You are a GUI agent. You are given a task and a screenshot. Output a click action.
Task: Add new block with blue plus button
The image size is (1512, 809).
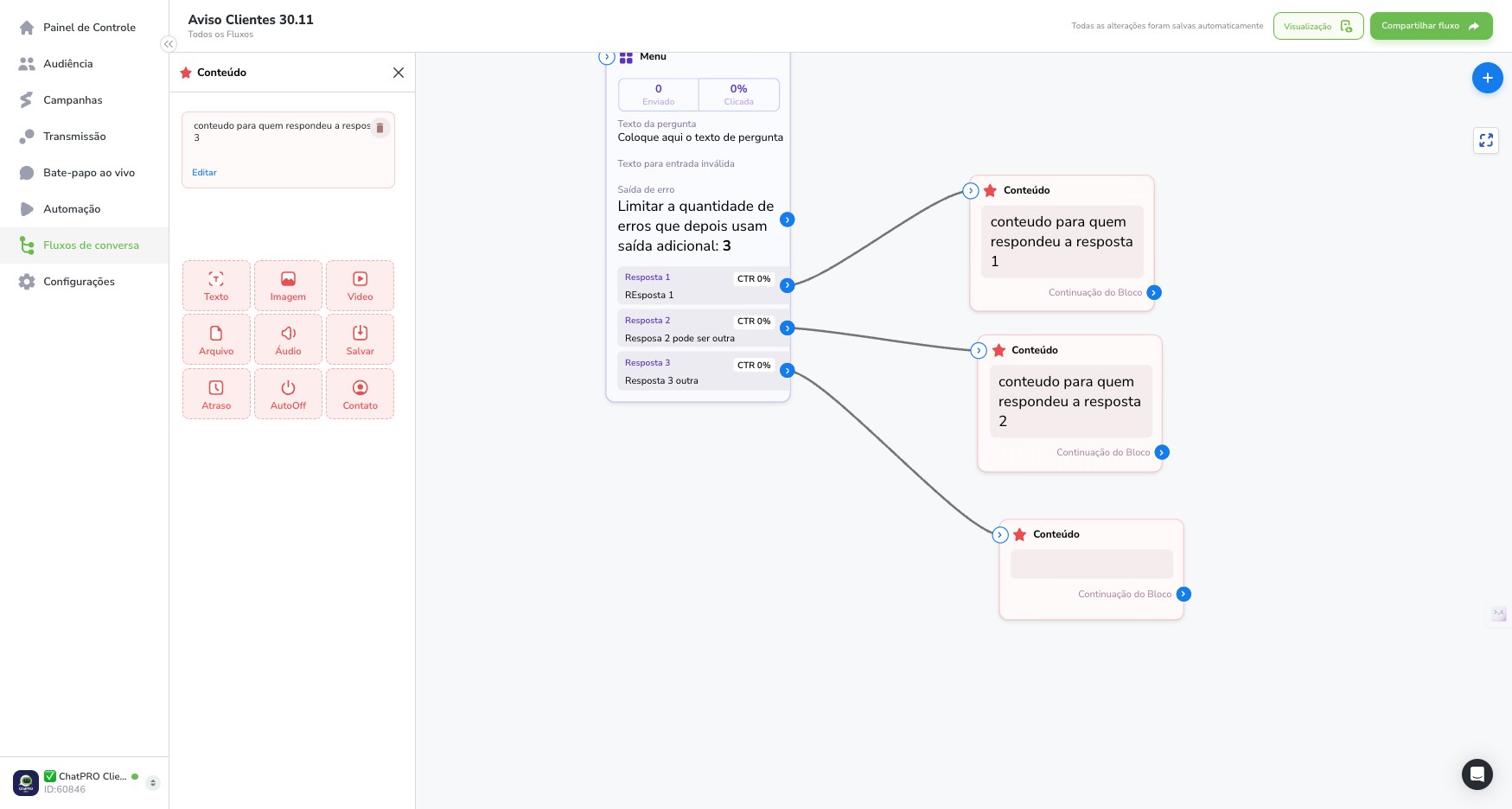pyautogui.click(x=1487, y=78)
